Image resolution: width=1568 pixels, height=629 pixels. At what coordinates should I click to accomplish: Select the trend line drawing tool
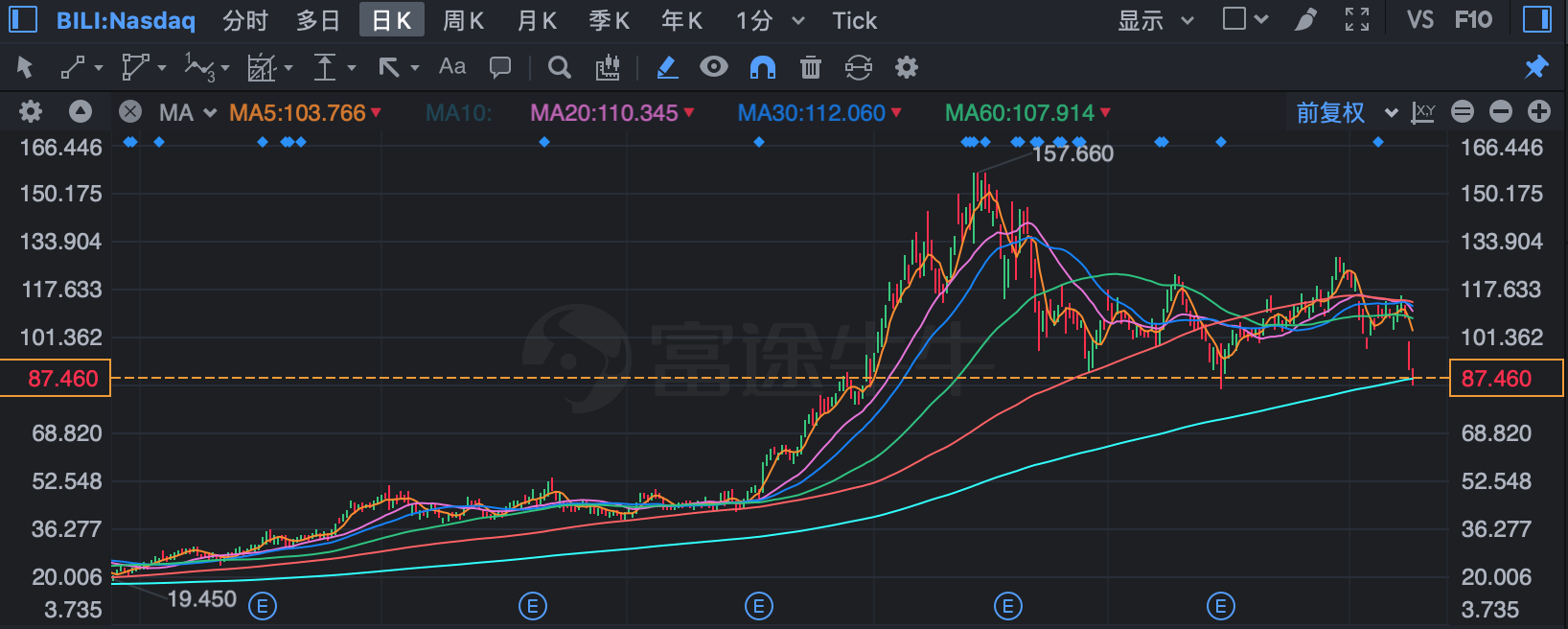(x=73, y=67)
